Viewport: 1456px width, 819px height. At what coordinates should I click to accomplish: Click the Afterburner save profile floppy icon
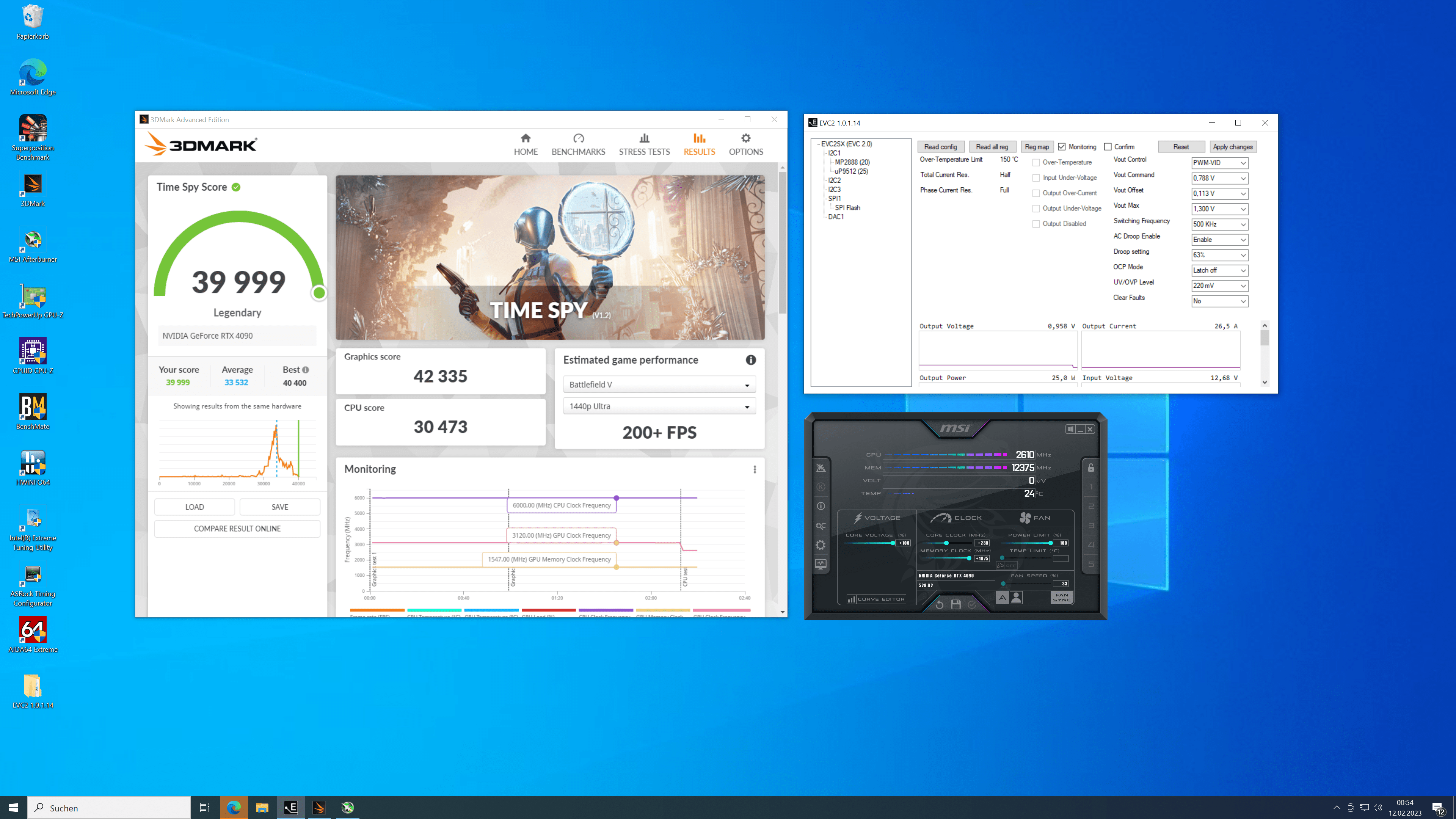point(956,604)
